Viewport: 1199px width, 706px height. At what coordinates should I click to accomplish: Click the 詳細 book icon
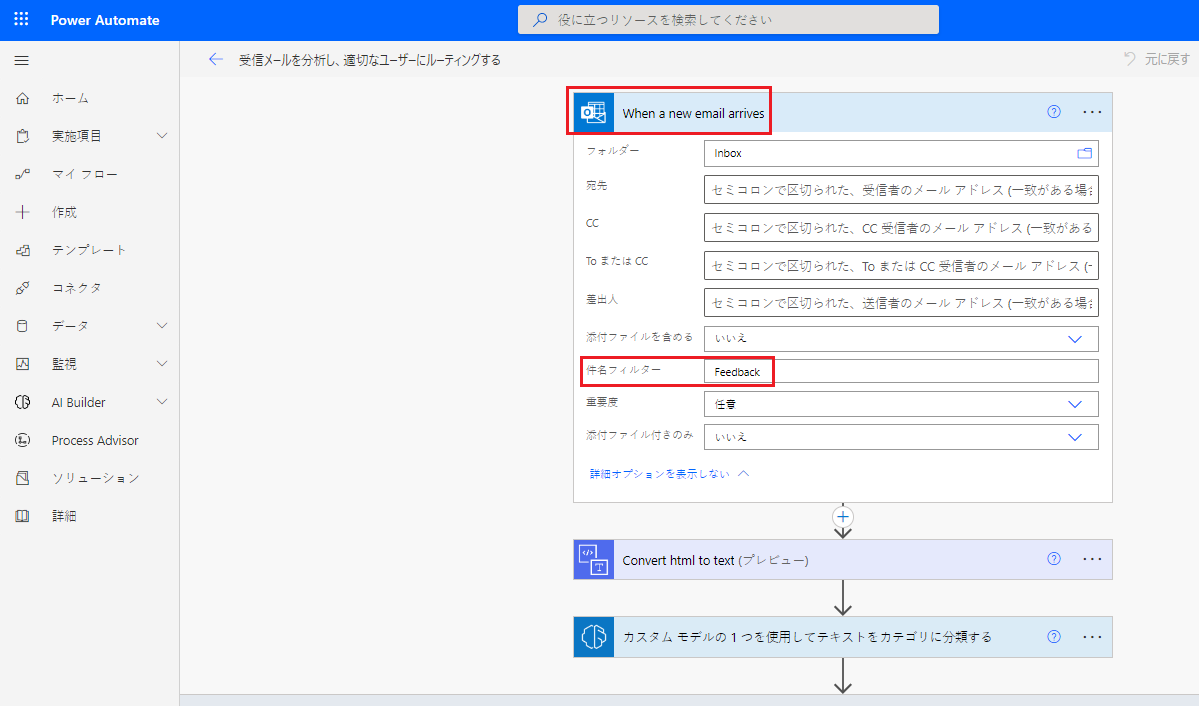[23, 516]
